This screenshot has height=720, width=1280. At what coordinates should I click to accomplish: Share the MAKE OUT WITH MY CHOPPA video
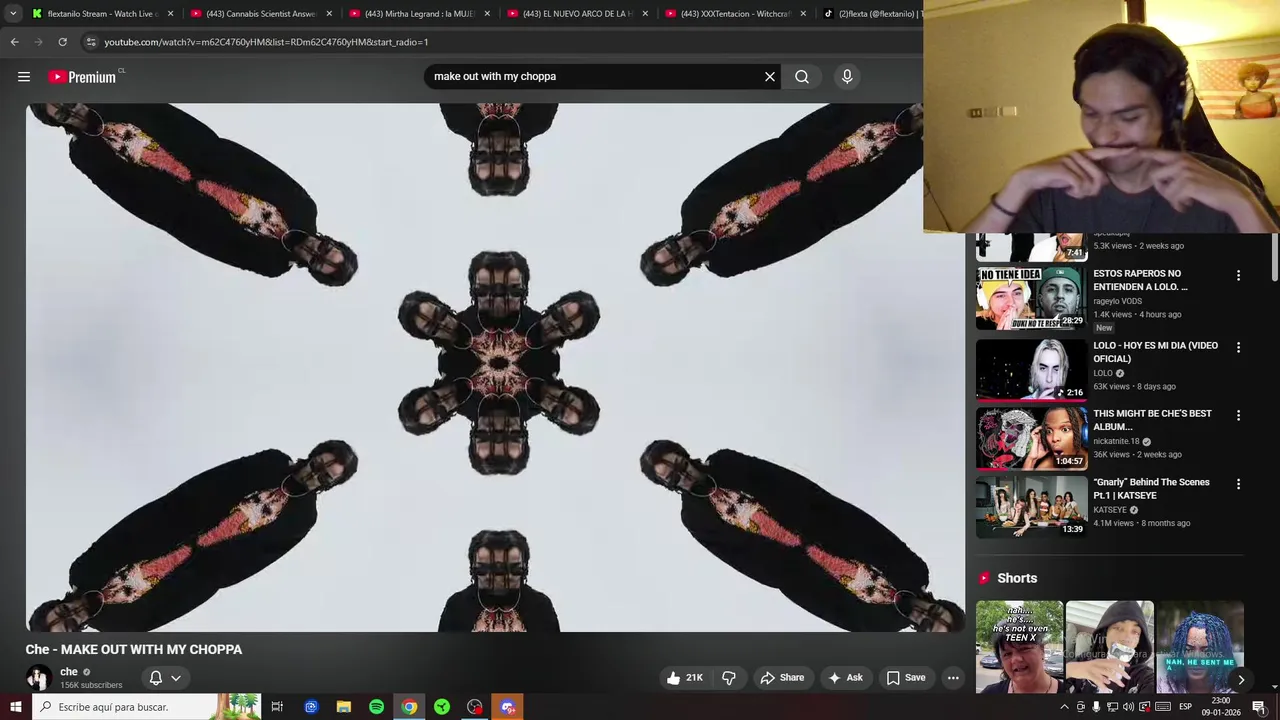782,678
